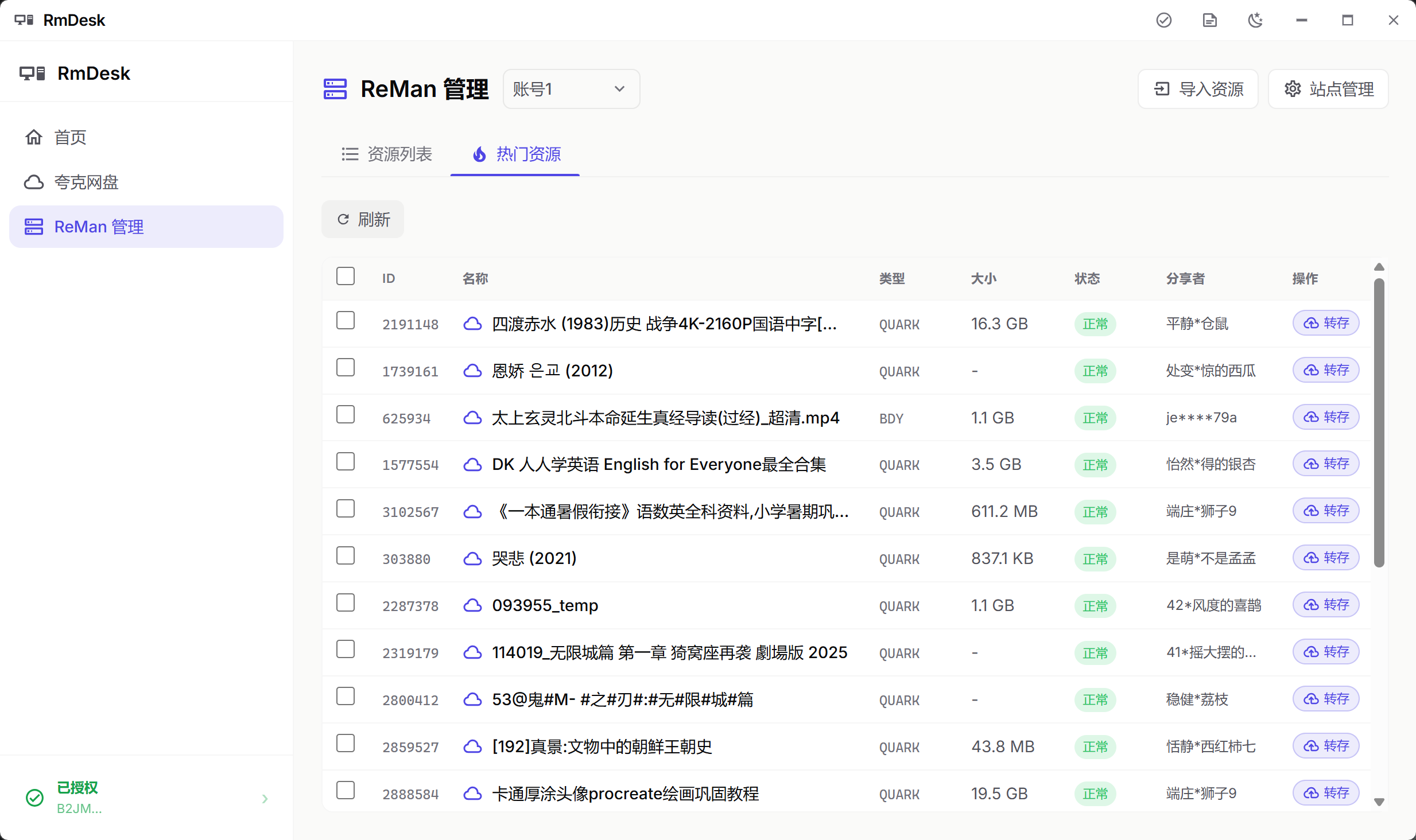Go to 首页 in sidebar

click(x=146, y=137)
